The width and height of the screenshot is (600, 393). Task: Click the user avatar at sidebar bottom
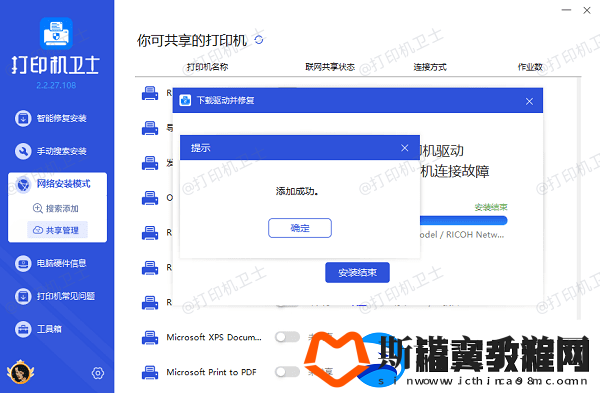20,372
